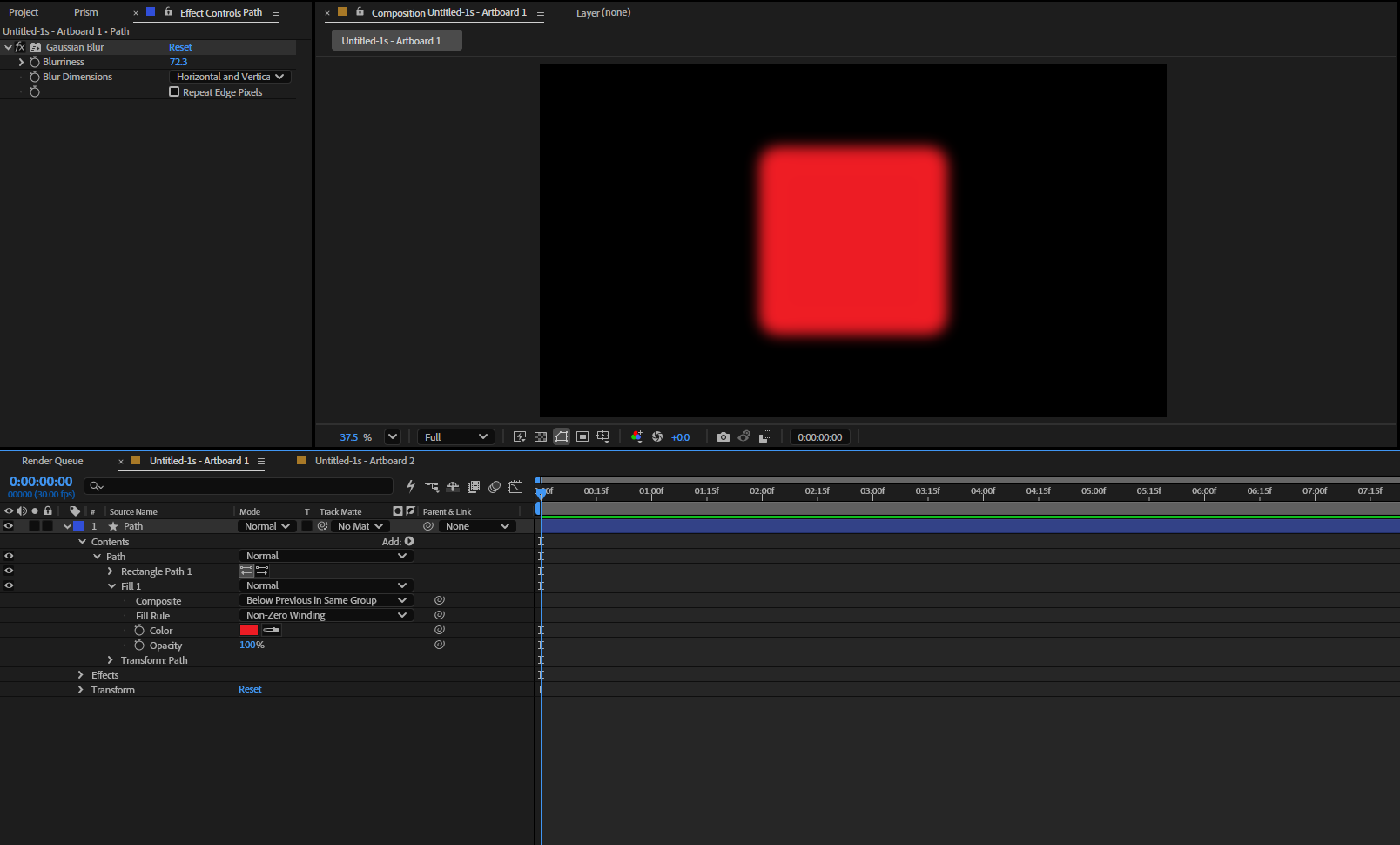Viewport: 1400px width, 845px height.
Task: Open the Graph Editor icon
Action: pos(515,486)
